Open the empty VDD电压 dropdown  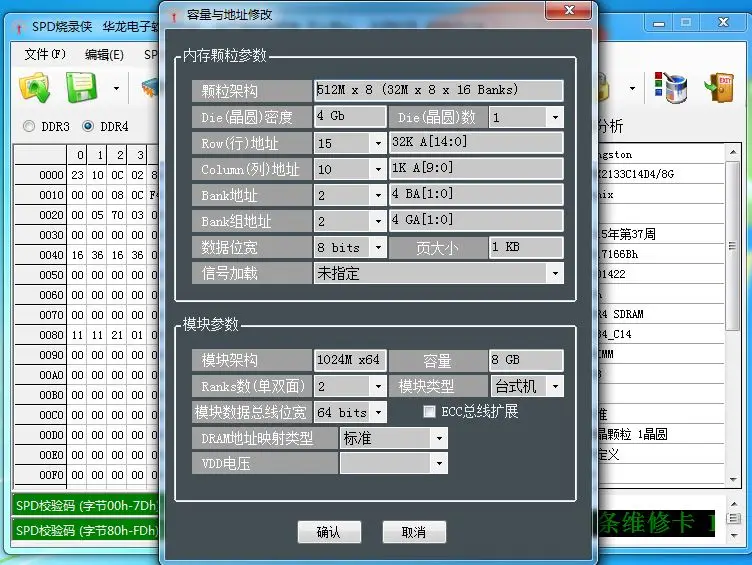click(x=439, y=463)
